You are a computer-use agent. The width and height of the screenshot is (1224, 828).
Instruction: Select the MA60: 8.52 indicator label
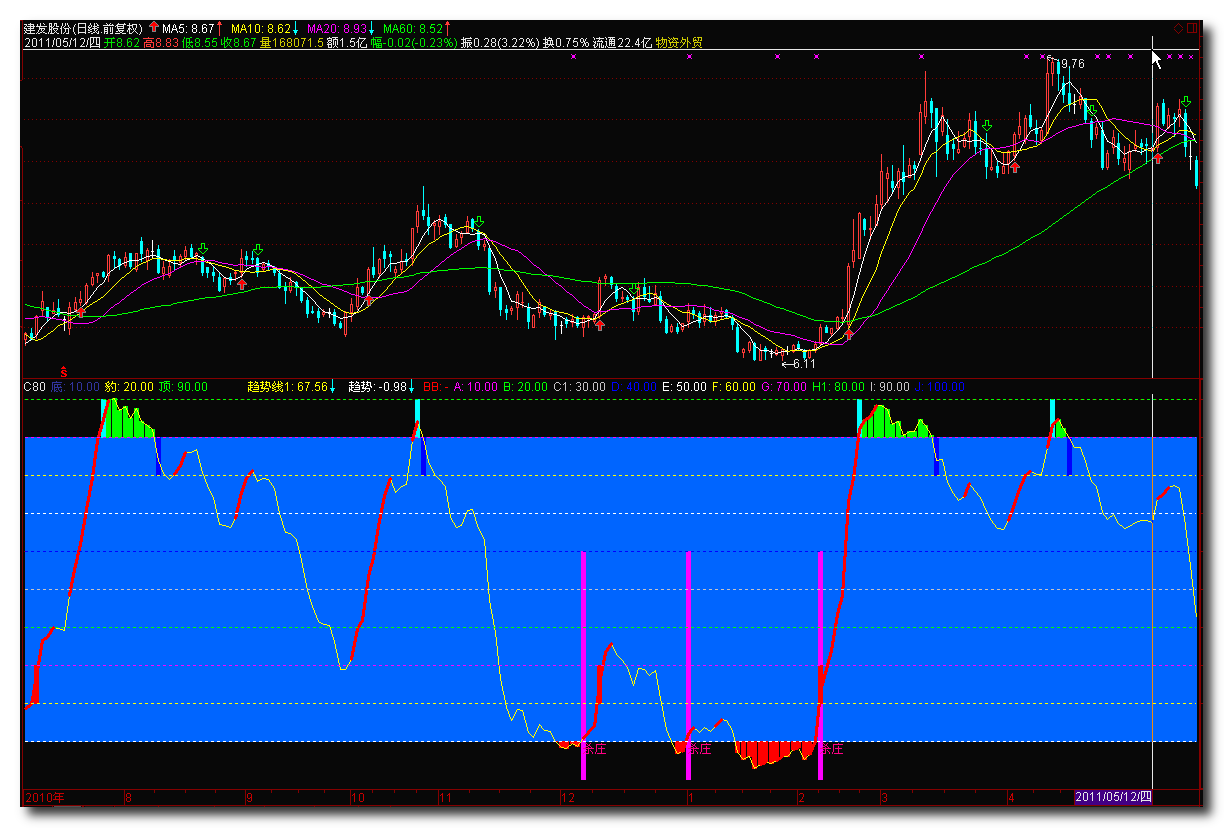[x=413, y=29]
